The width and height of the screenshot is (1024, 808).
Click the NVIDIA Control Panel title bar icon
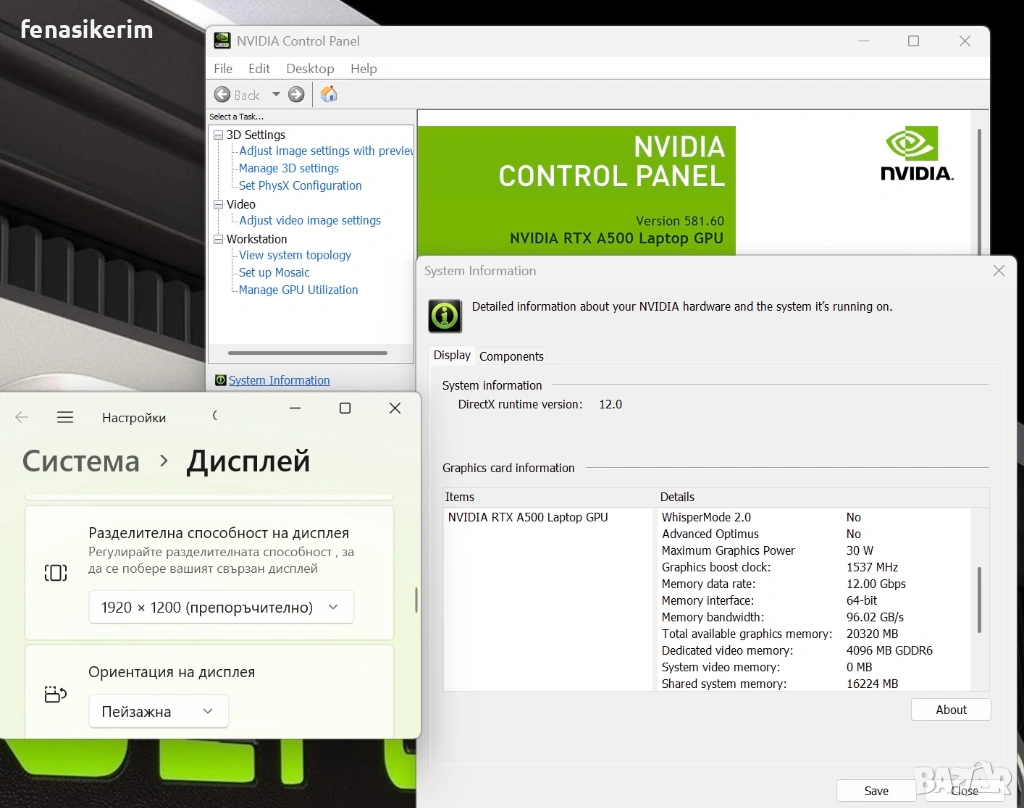click(221, 41)
